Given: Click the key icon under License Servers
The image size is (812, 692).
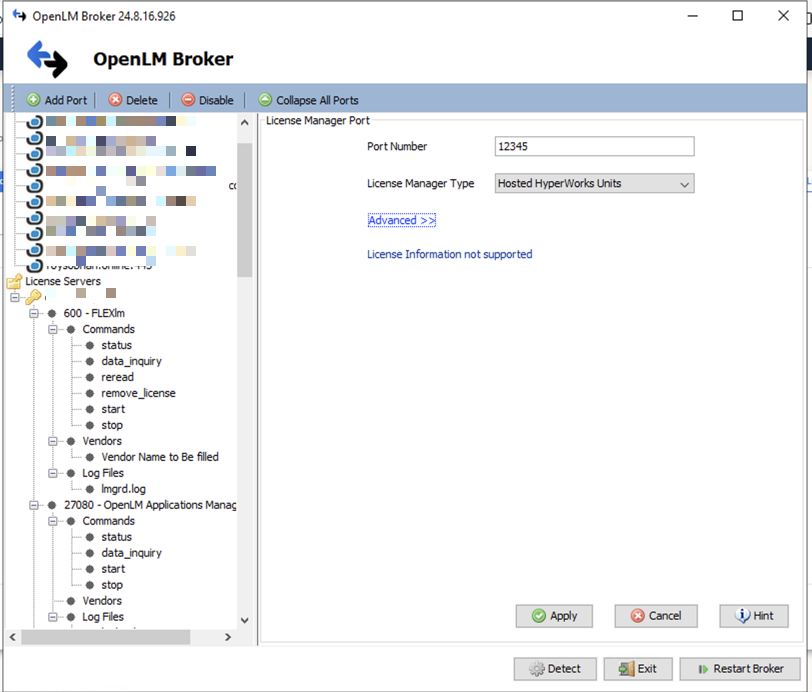Looking at the screenshot, I should tap(33, 297).
